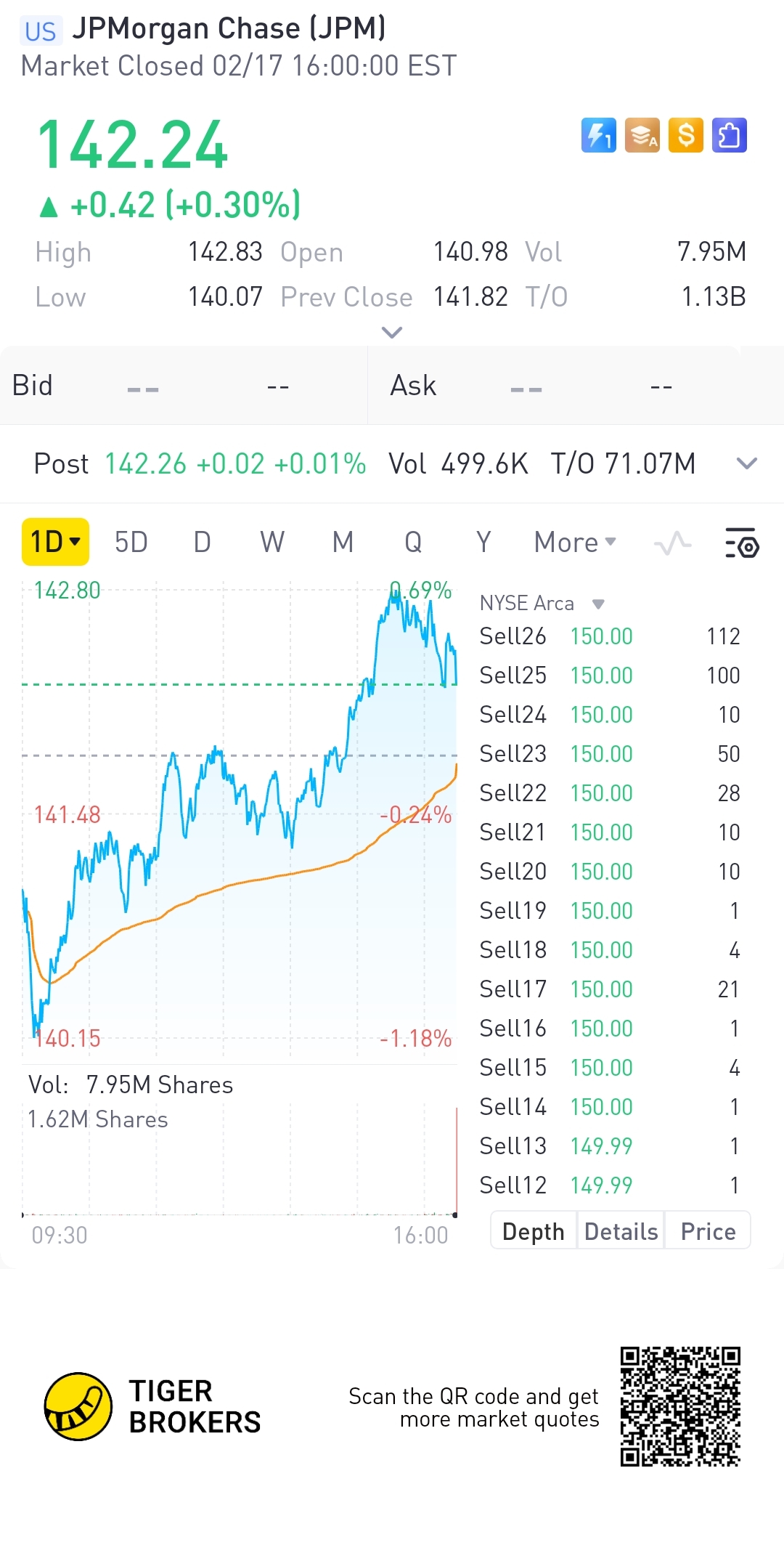Open the More timeframes dropdown
This screenshot has height=1545, width=784.
pos(575,543)
